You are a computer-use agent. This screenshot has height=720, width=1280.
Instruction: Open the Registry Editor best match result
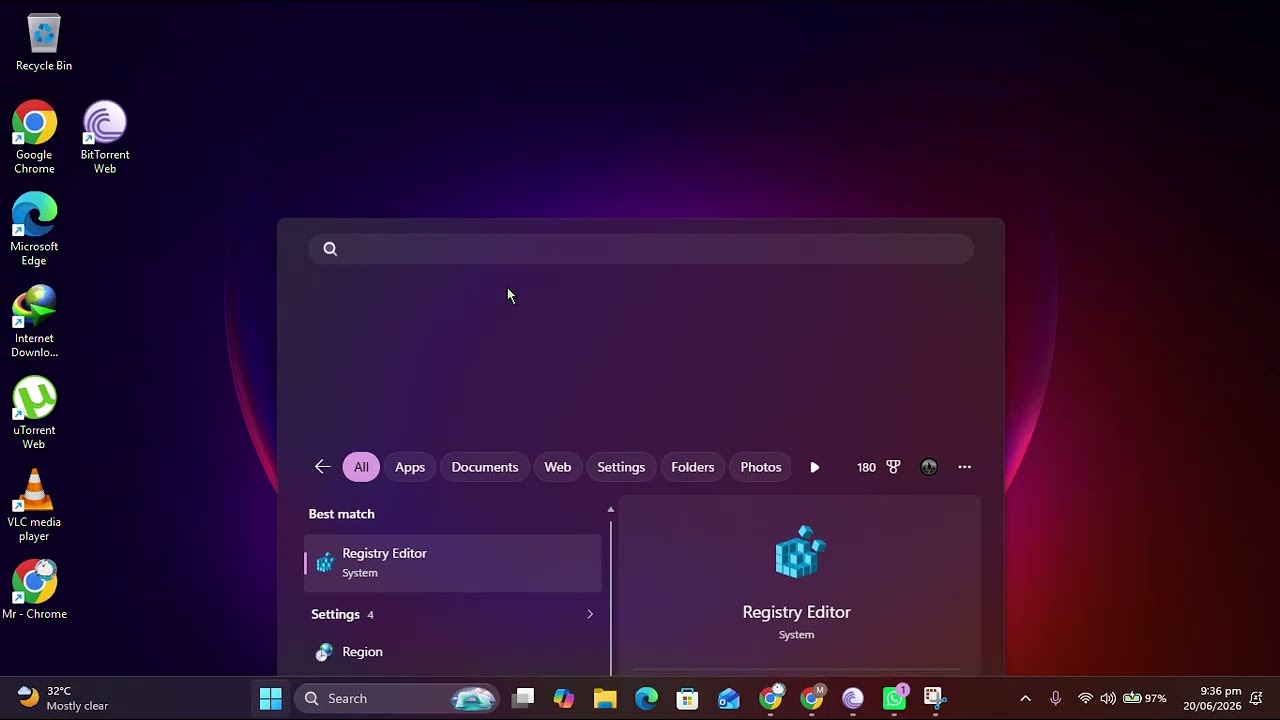pos(453,563)
